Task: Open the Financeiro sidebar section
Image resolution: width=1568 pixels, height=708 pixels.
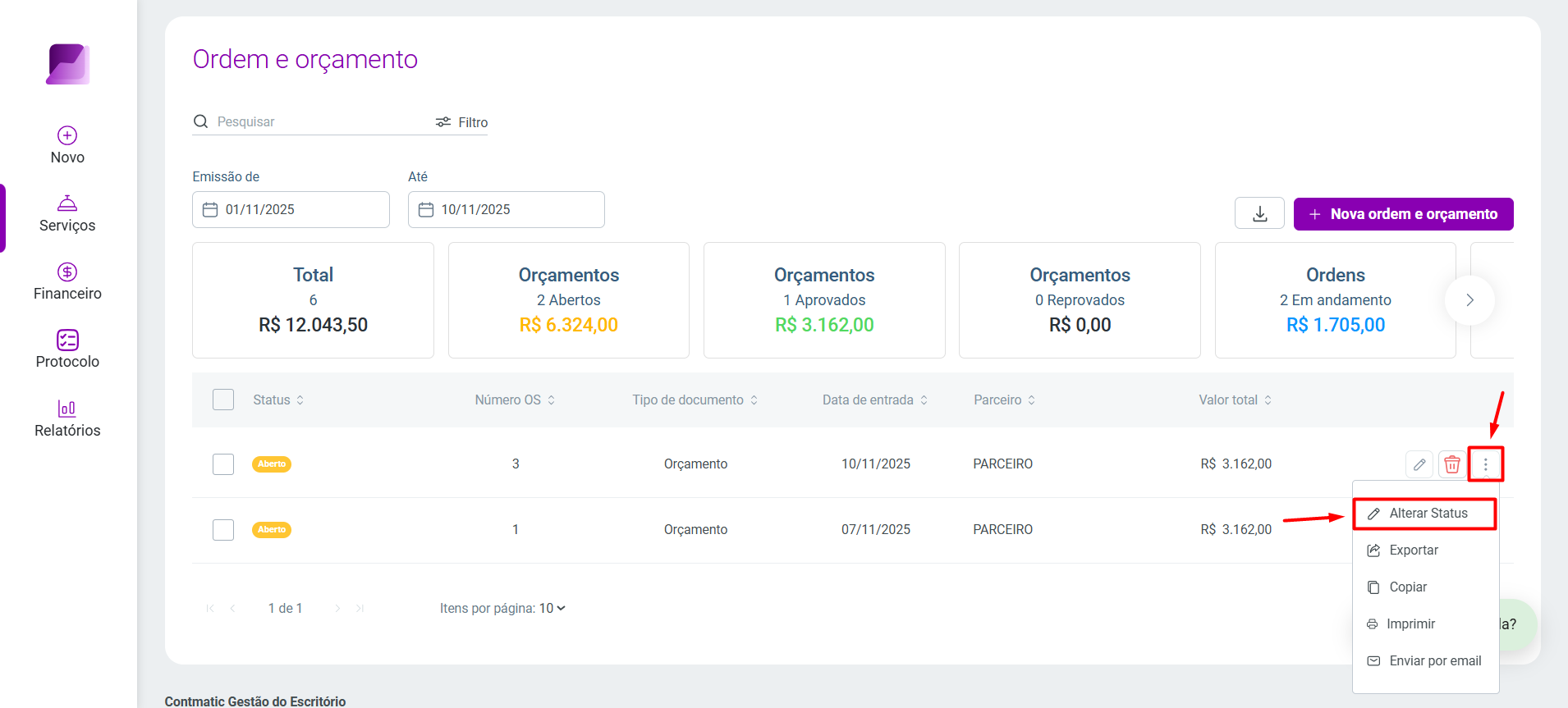Action: [x=67, y=281]
